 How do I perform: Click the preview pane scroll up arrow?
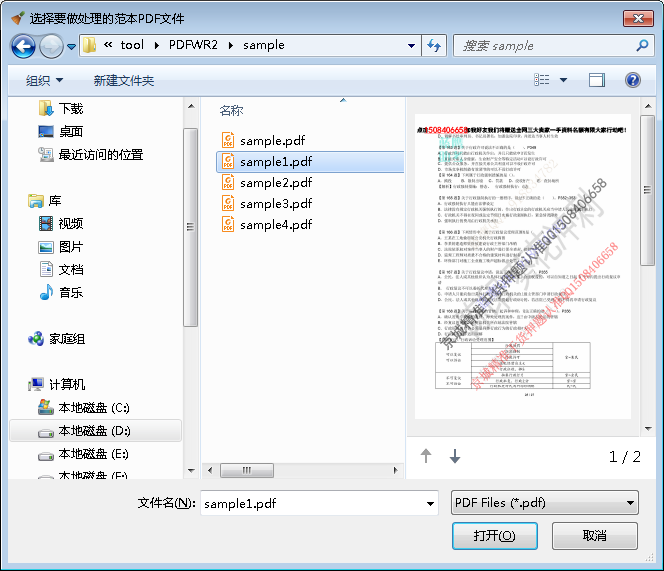(648, 106)
